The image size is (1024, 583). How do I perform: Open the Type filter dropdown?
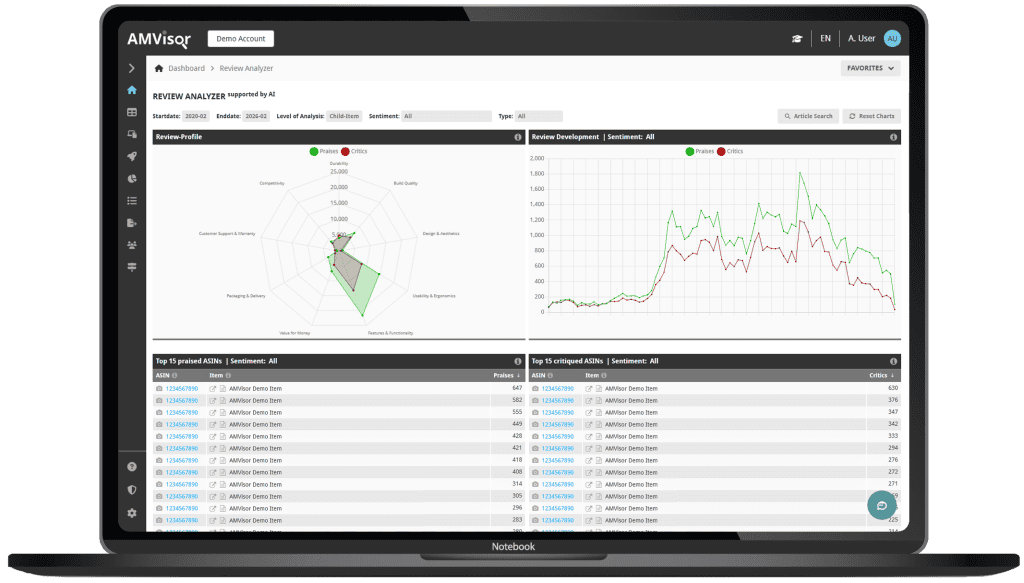pyautogui.click(x=541, y=115)
